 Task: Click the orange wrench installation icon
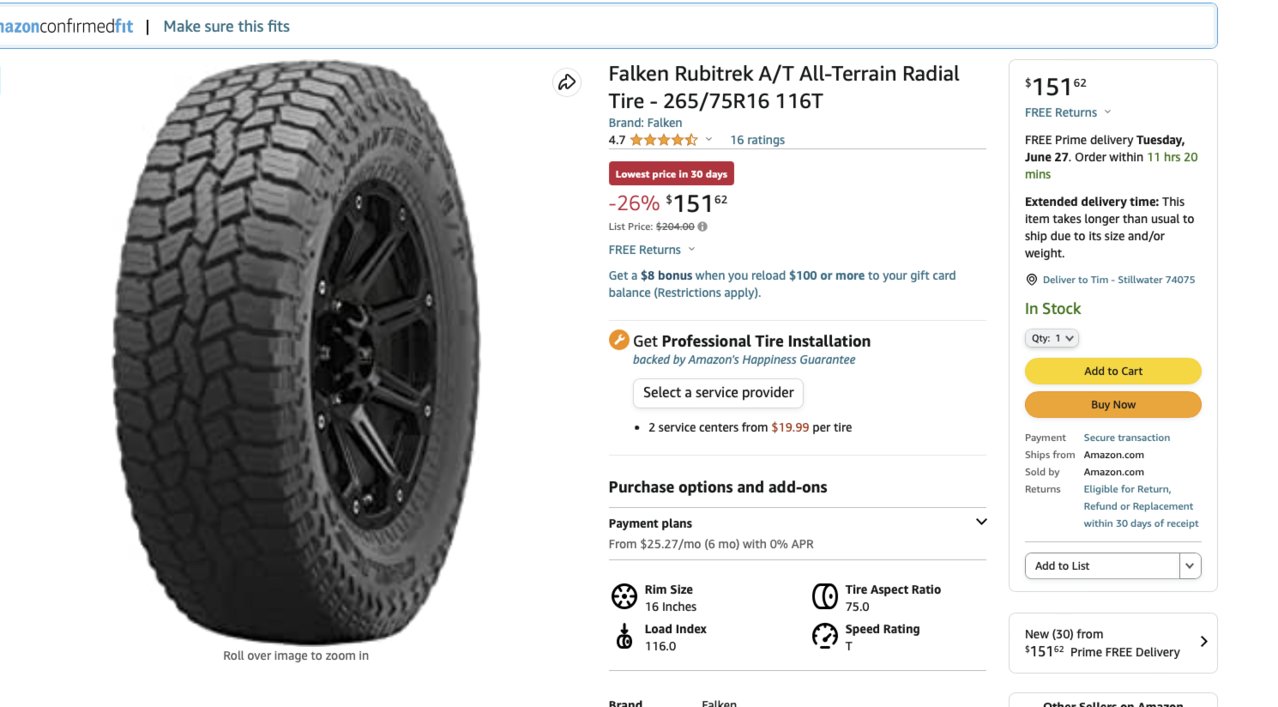coord(619,340)
